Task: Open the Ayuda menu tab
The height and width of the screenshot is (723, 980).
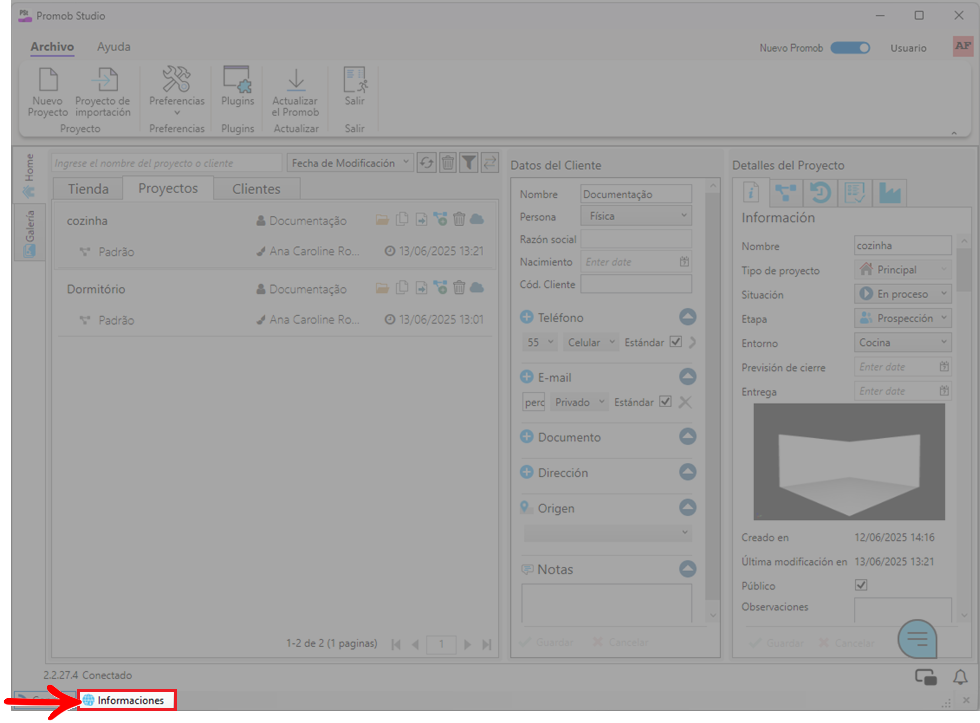Action: (114, 47)
